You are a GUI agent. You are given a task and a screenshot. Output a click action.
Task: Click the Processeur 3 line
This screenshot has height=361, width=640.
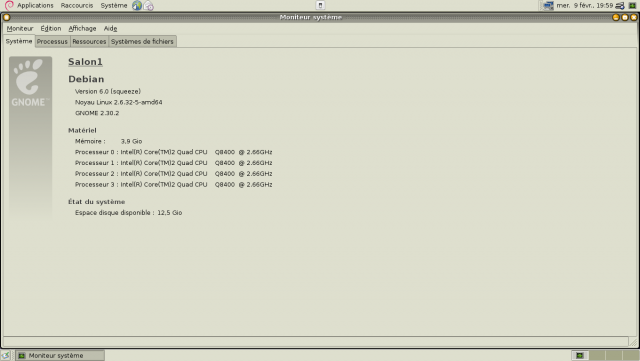[x=173, y=185]
